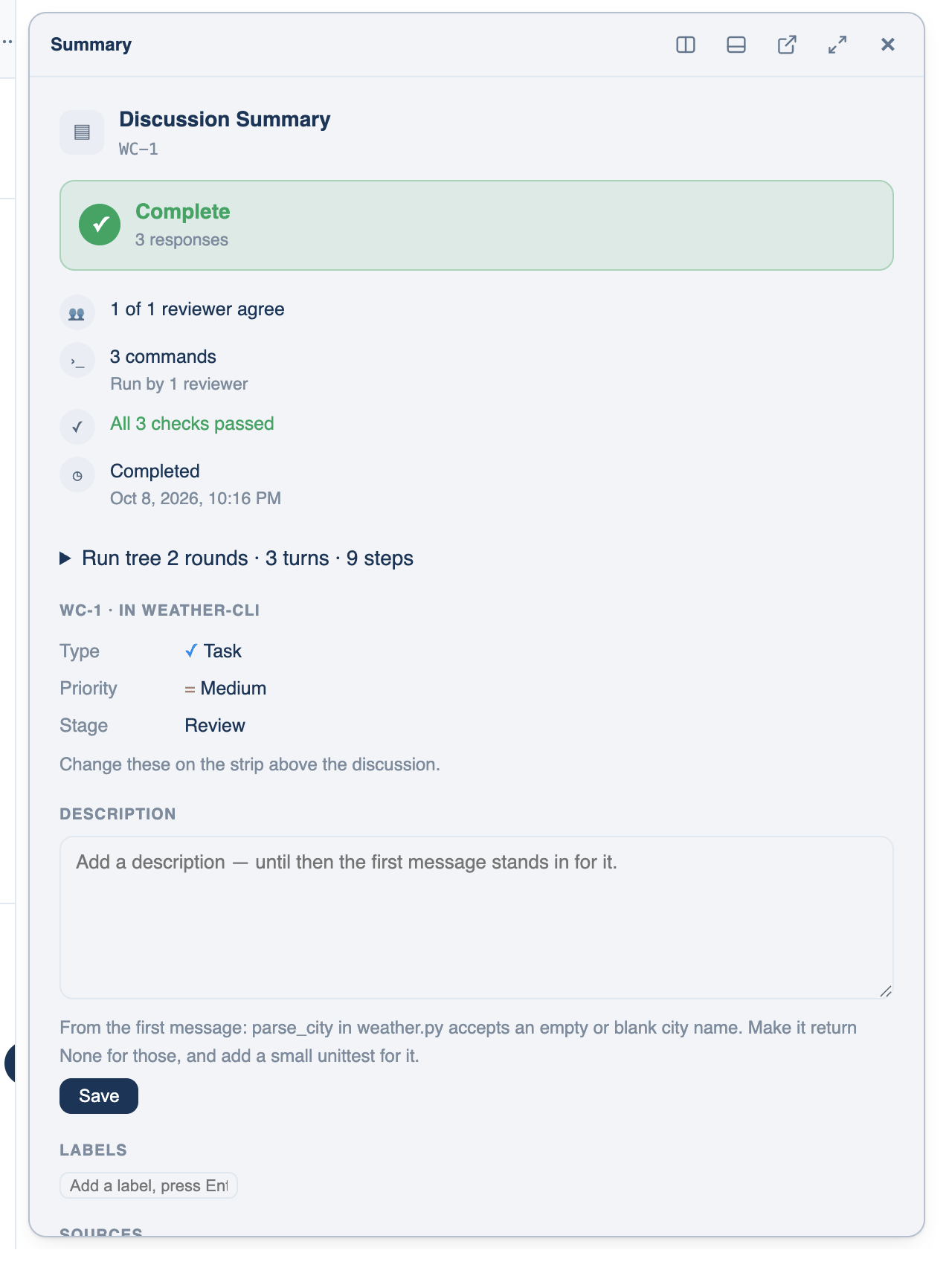Click the Task type value

[213, 651]
